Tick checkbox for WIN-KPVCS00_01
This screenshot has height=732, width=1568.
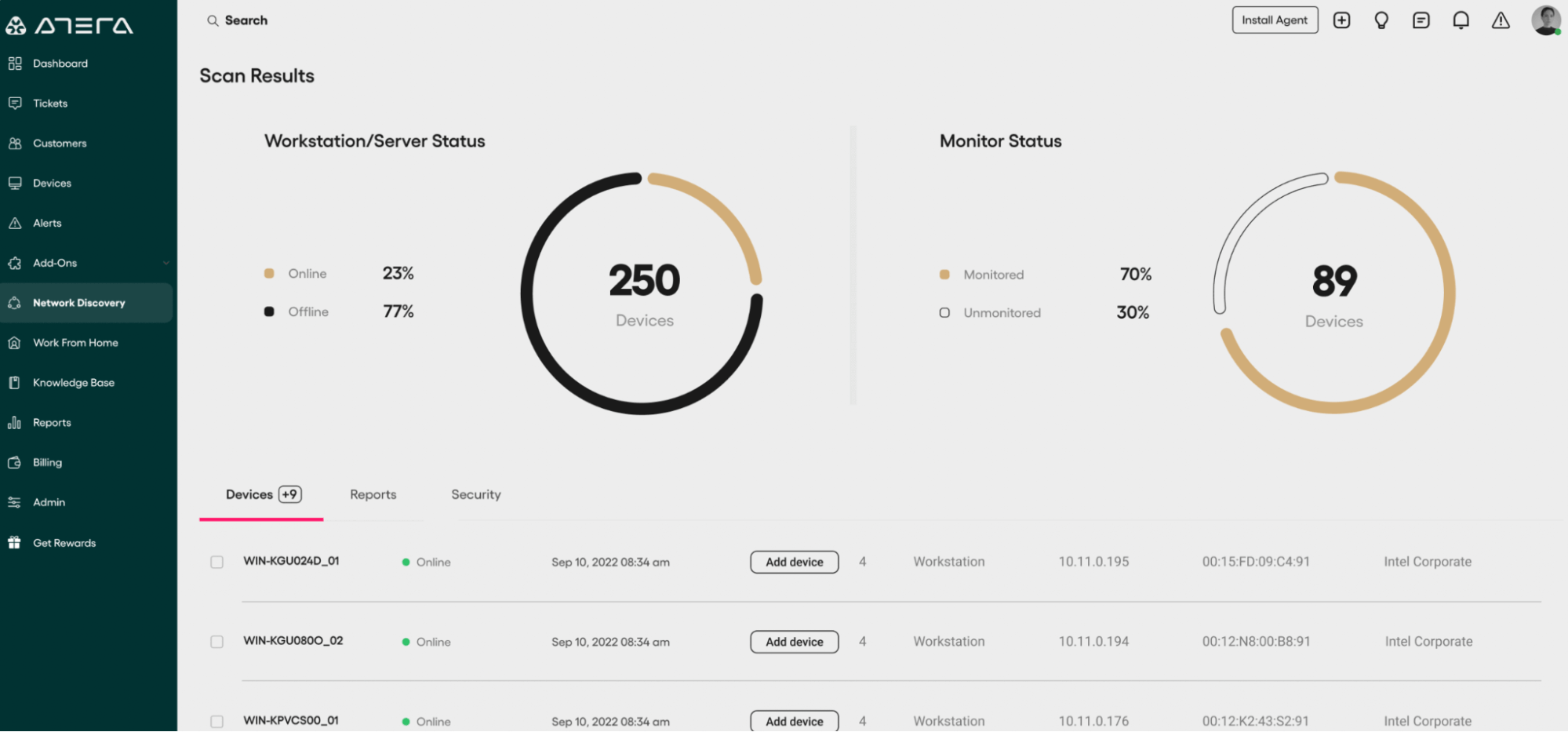click(217, 722)
